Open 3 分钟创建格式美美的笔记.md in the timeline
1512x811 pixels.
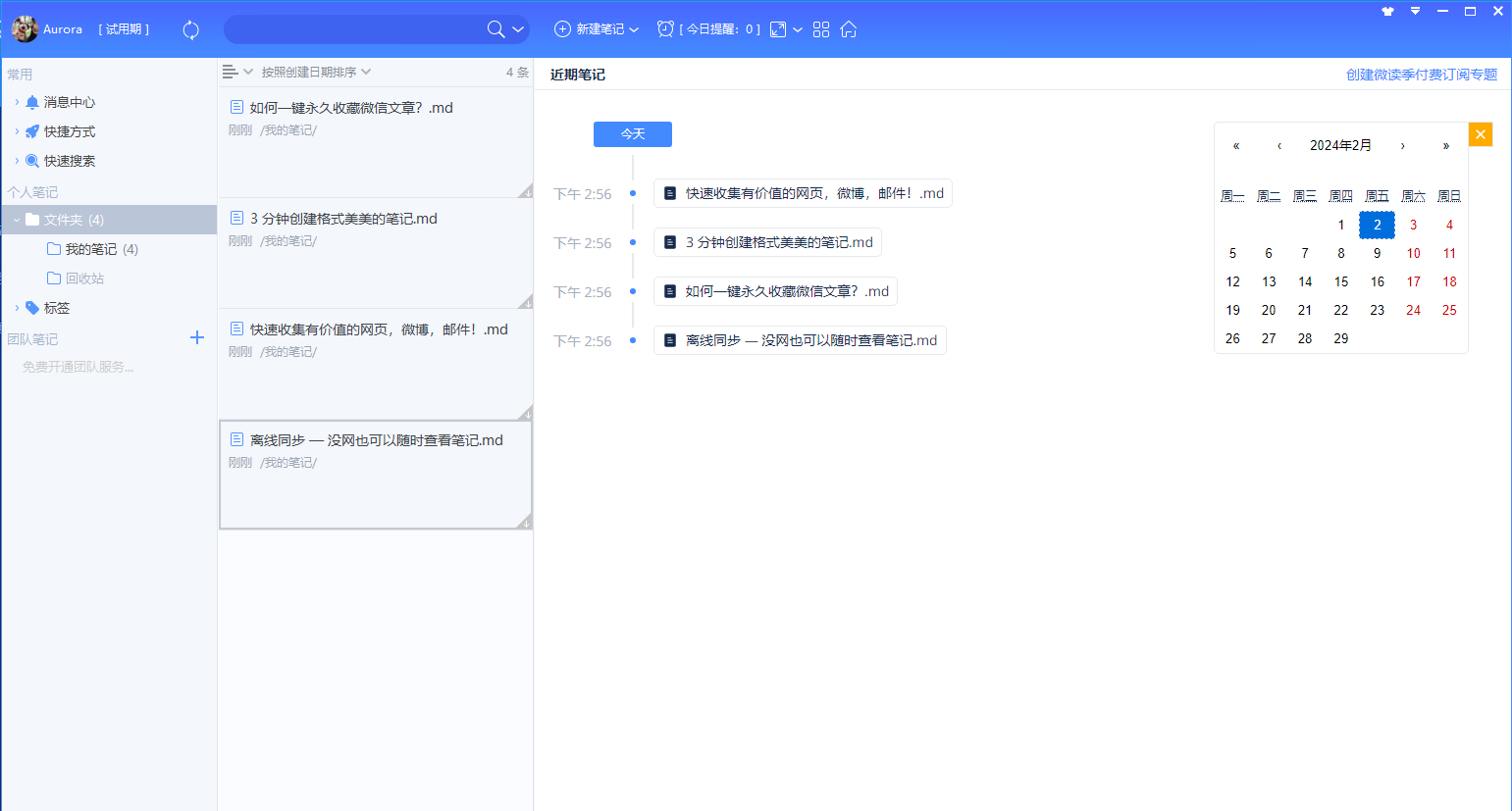coord(767,242)
